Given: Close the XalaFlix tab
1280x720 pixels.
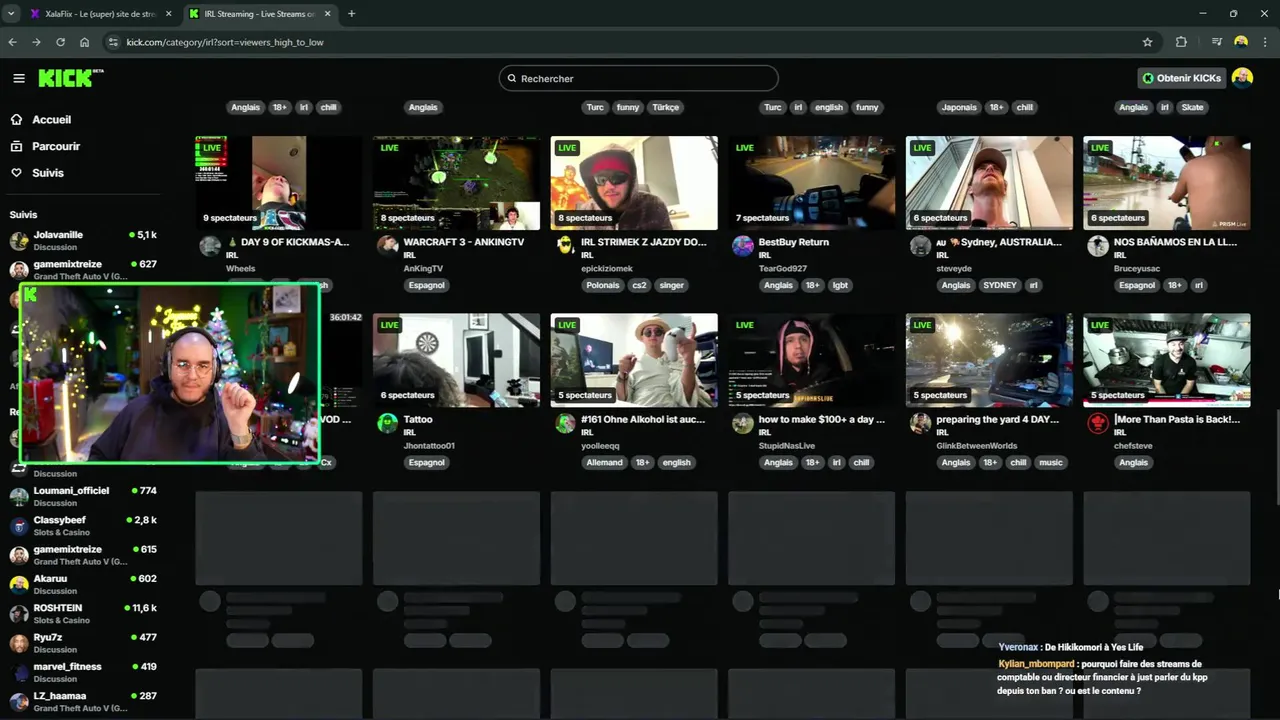Looking at the screenshot, I should point(168,14).
